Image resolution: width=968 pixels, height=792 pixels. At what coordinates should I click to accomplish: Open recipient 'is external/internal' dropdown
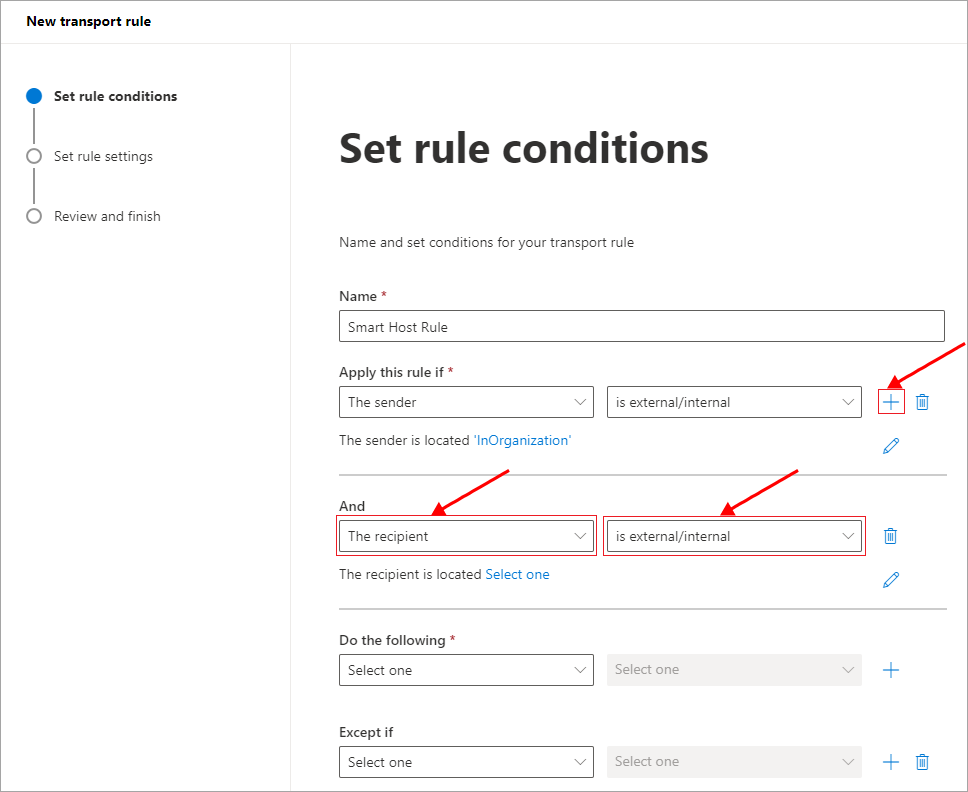pyautogui.click(x=734, y=536)
